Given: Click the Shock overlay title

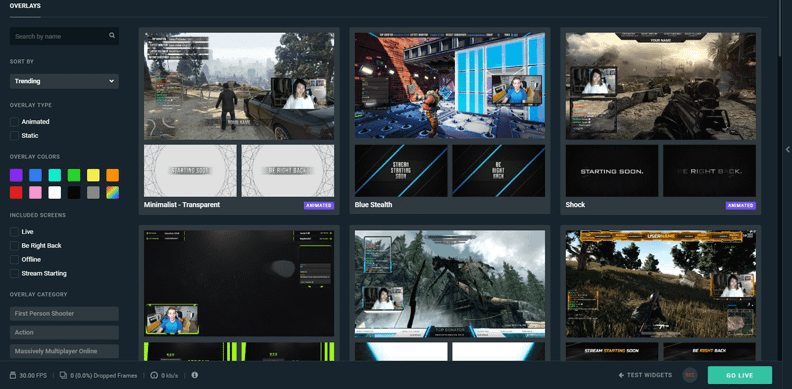Looking at the screenshot, I should tap(575, 205).
